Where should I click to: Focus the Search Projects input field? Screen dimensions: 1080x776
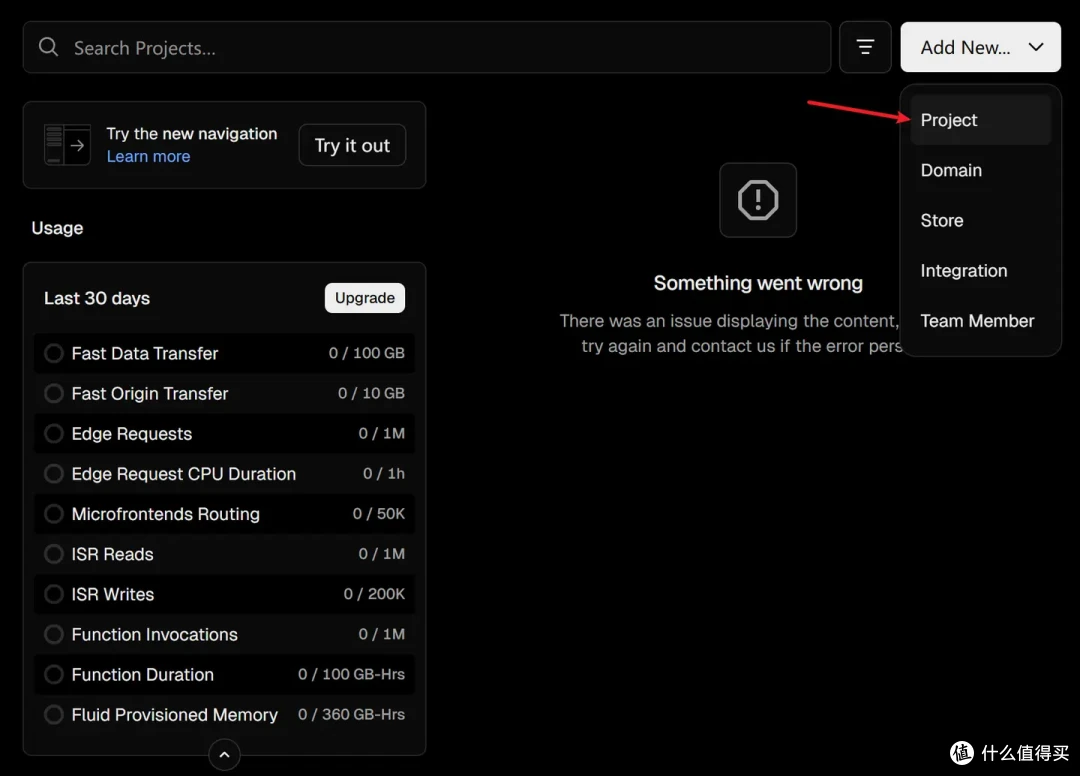click(427, 47)
